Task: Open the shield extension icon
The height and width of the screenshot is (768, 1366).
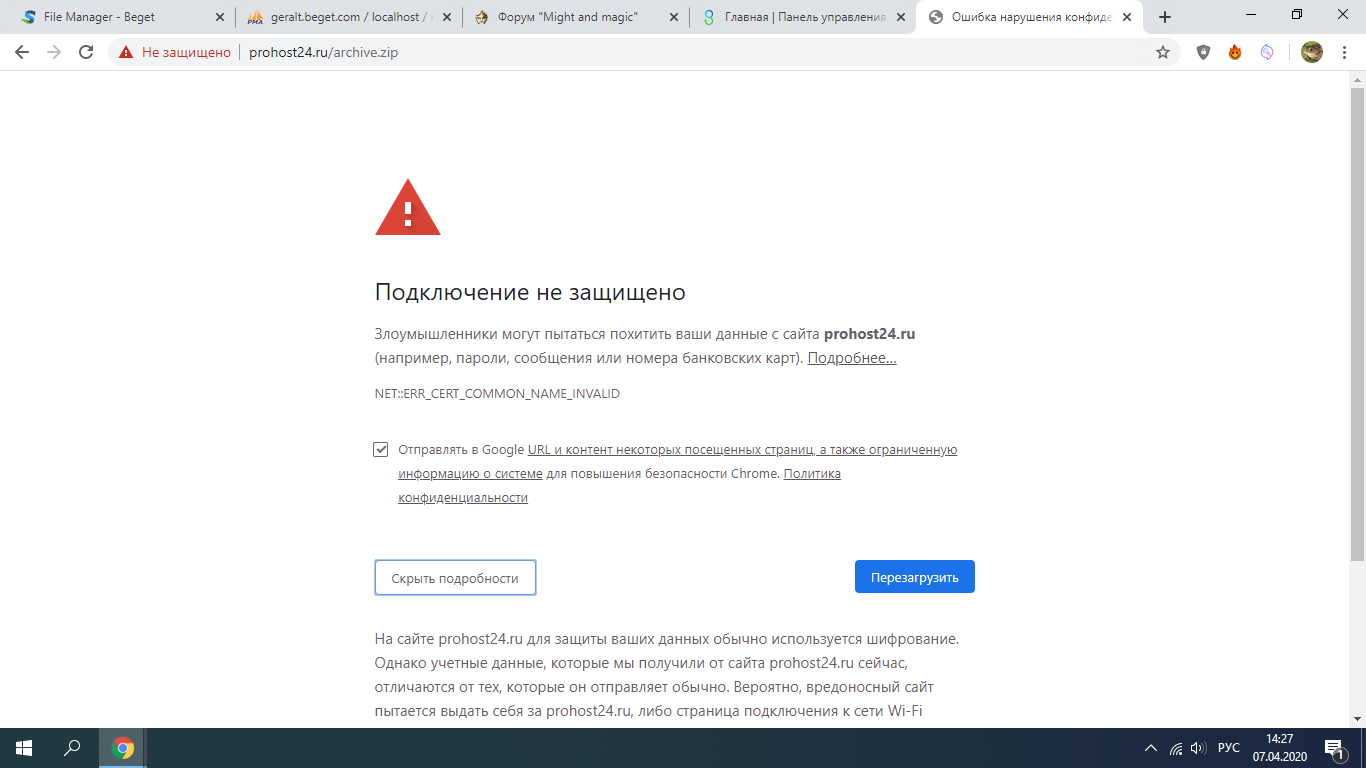Action: 1203,52
